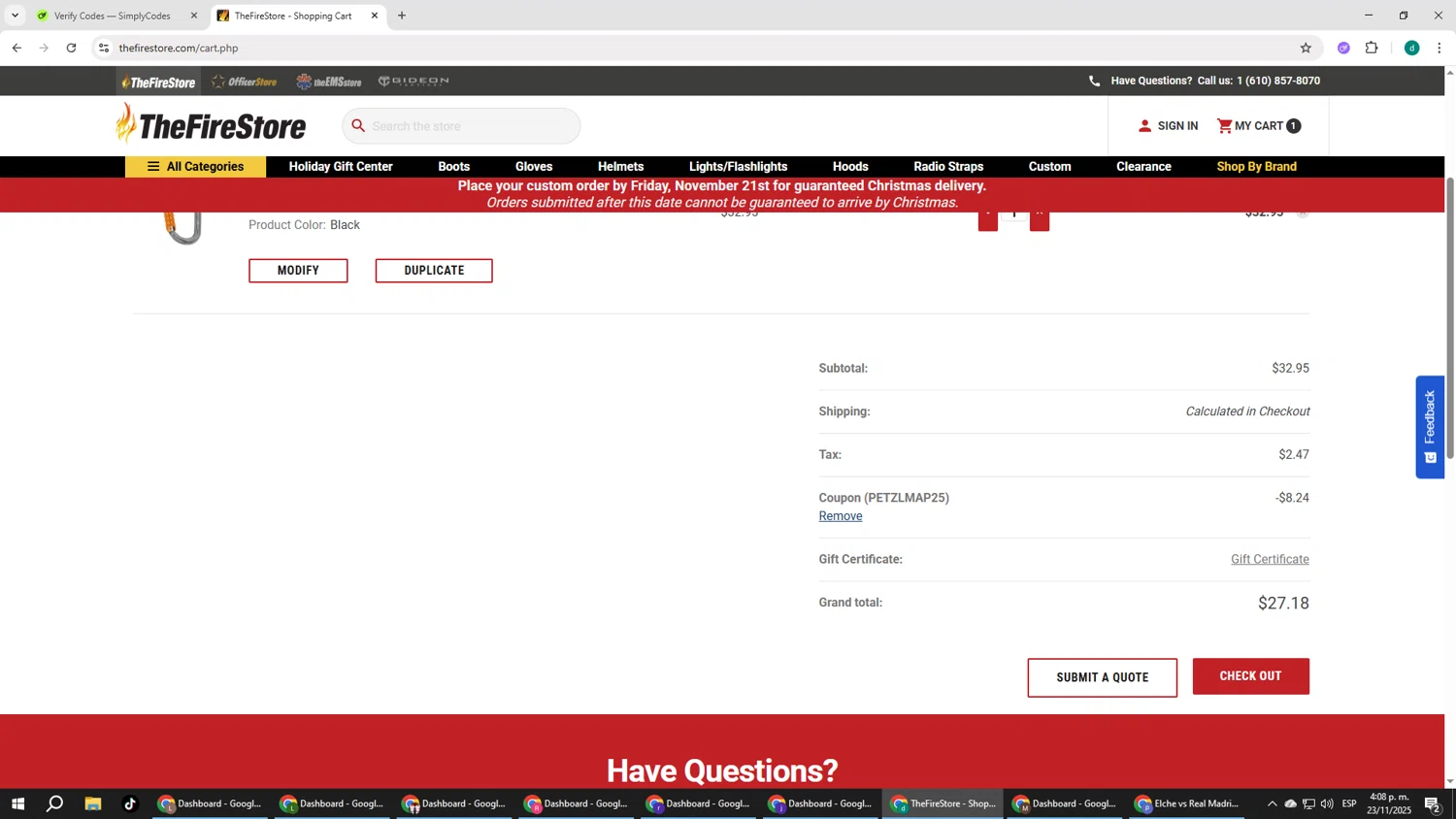The height and width of the screenshot is (819, 1456).
Task: Click the Tax amount $2.47
Action: click(1294, 455)
